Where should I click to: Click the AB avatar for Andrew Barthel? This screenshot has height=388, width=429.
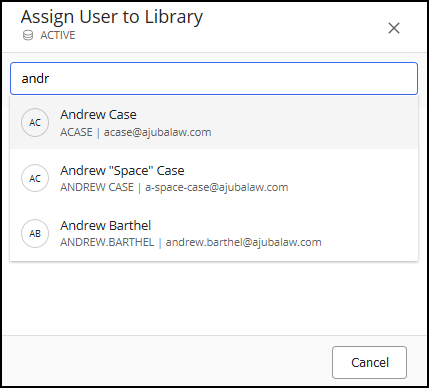click(35, 233)
